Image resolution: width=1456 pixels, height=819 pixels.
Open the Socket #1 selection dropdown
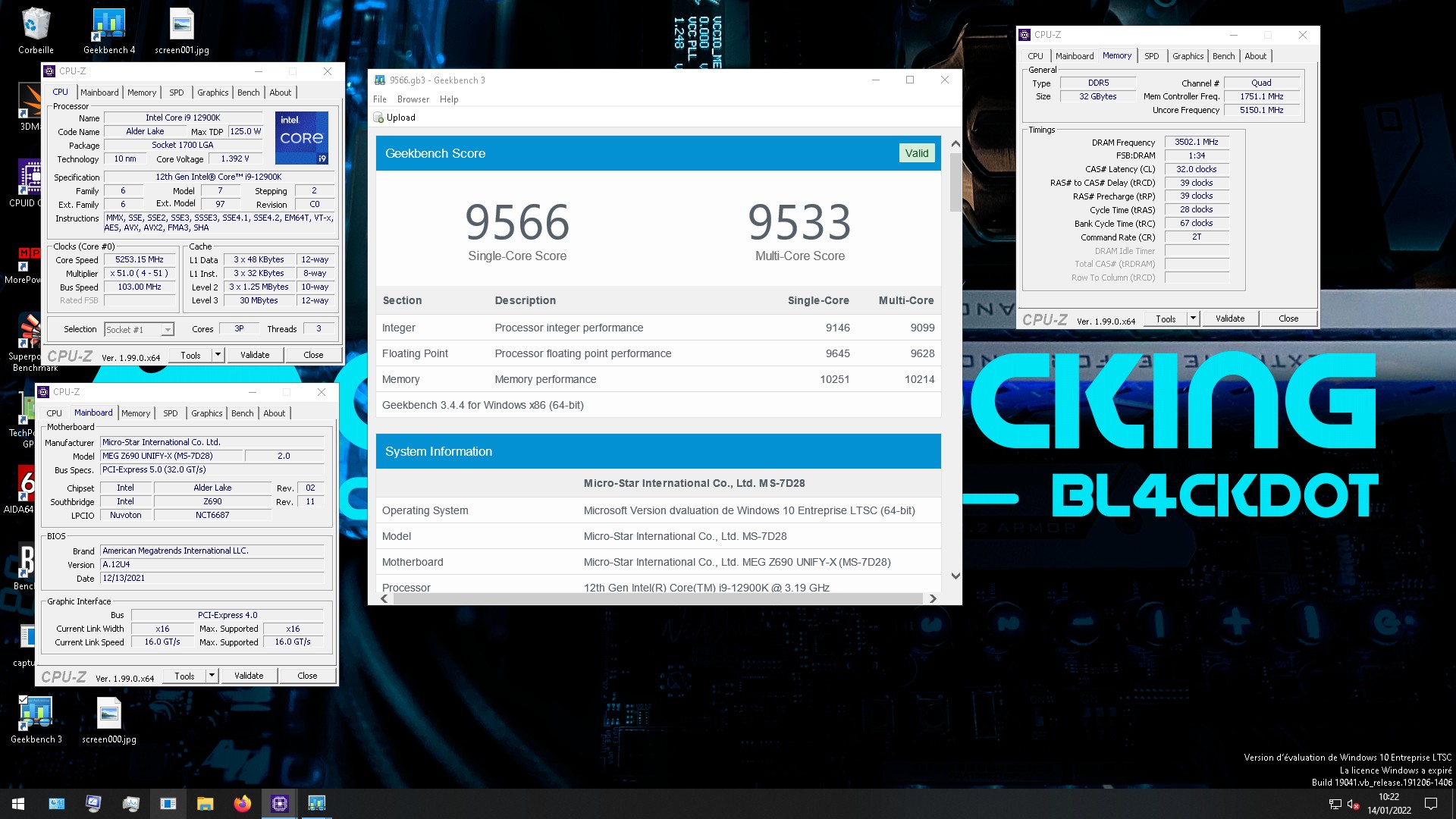140,329
